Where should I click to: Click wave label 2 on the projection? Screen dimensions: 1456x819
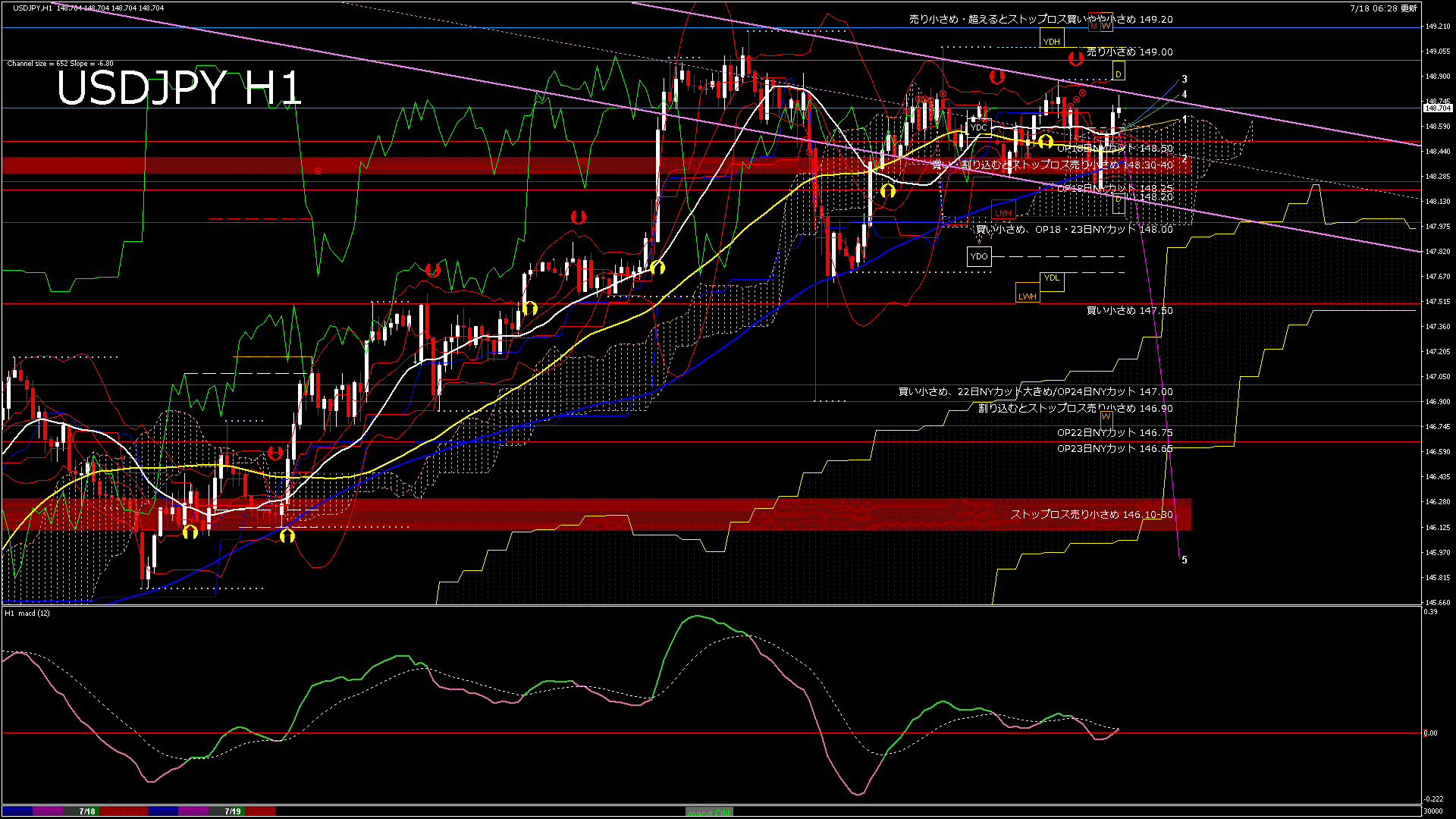pos(1185,159)
